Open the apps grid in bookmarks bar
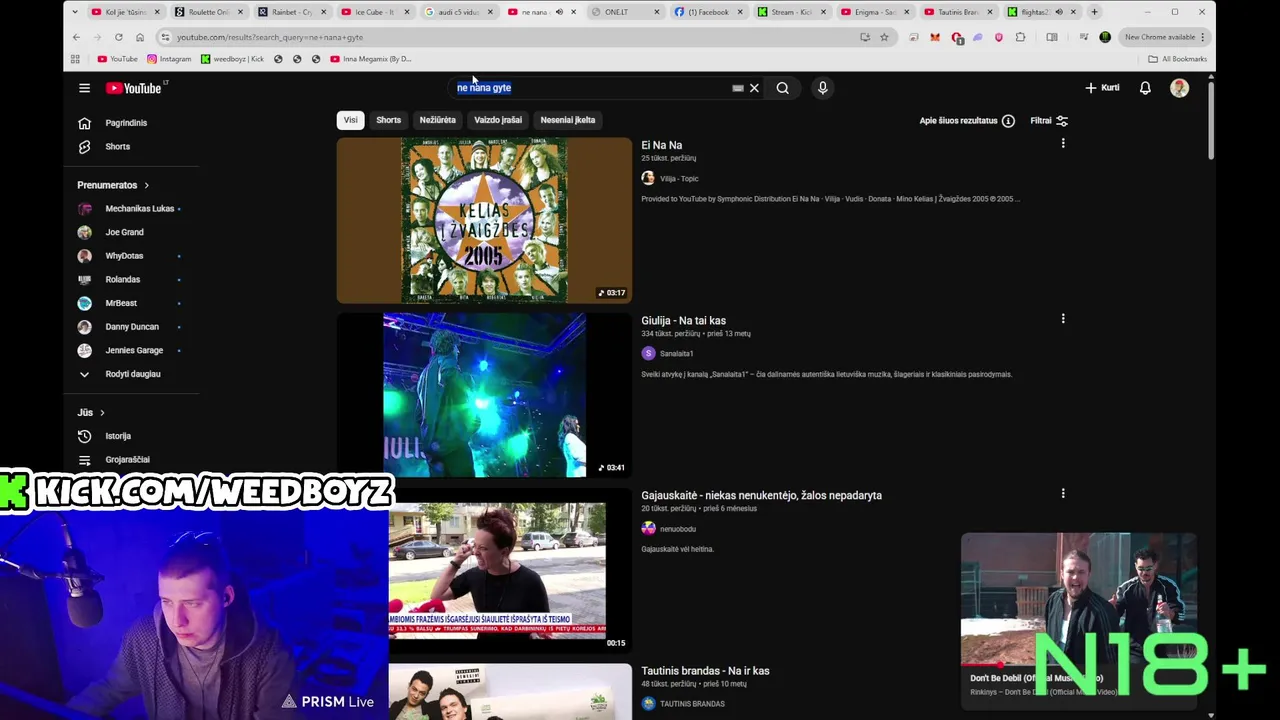Screen dimensions: 1280x720 (75, 59)
